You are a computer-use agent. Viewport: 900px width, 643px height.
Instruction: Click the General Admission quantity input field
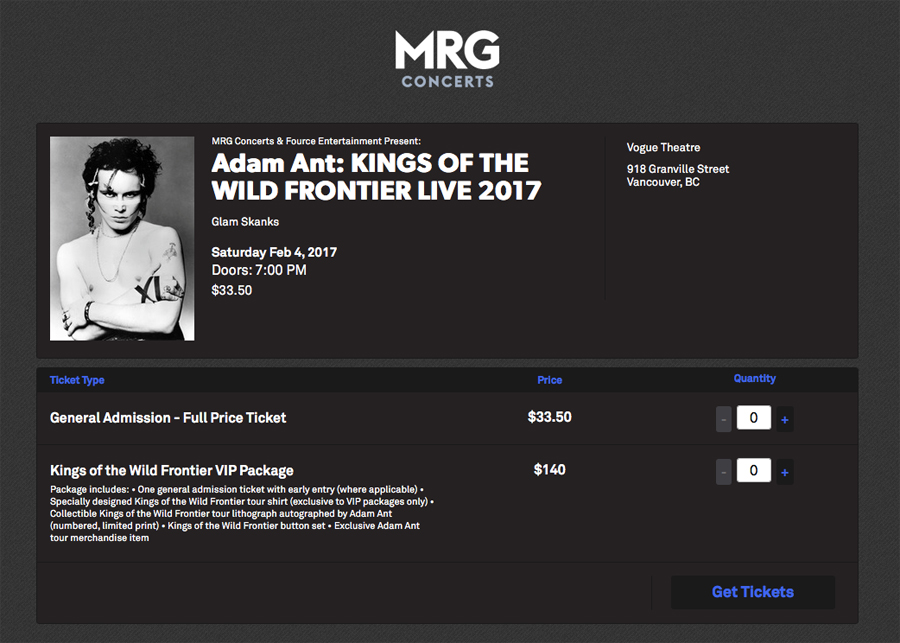coord(754,419)
